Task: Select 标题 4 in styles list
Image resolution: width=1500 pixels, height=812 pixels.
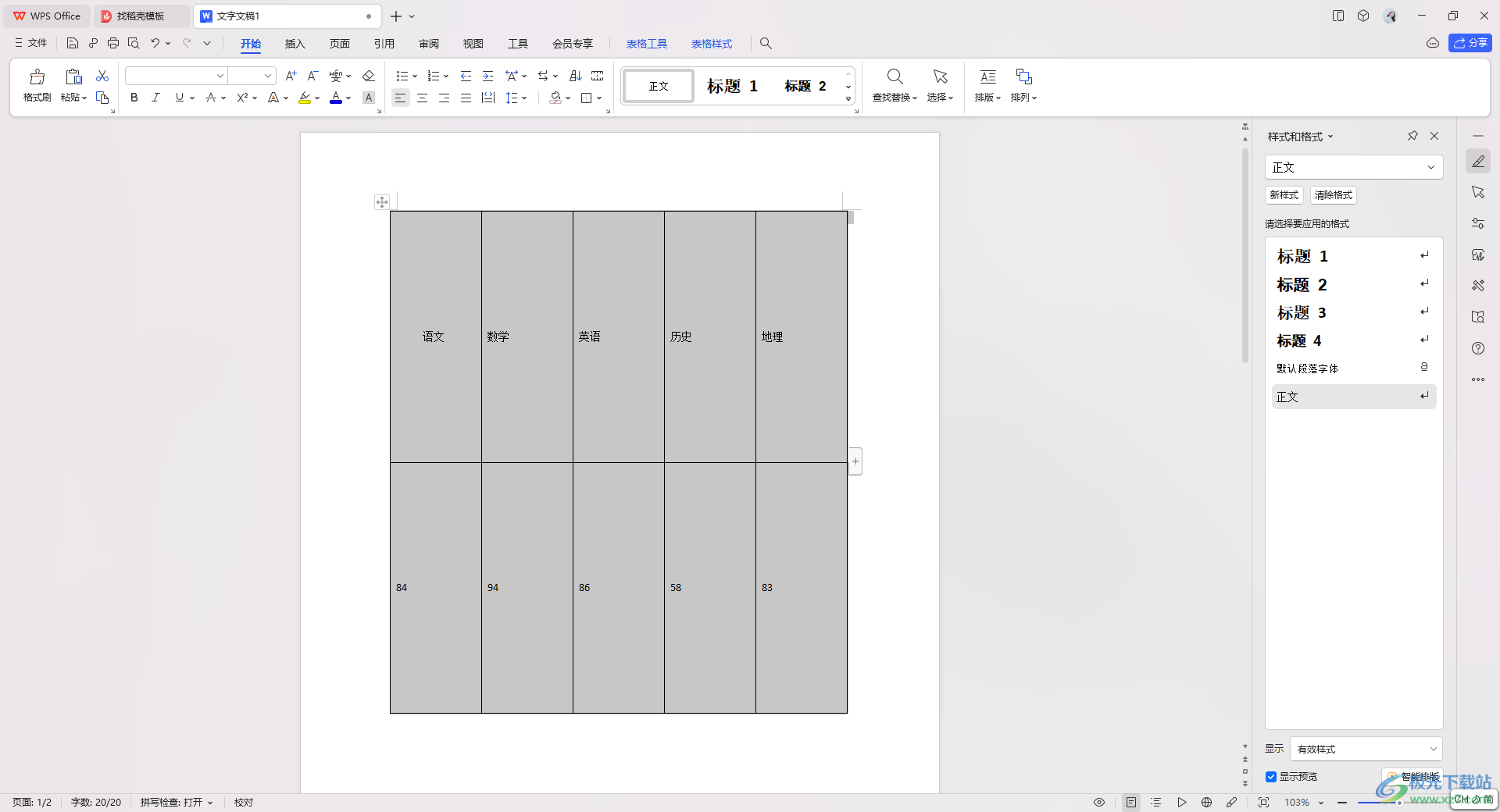Action: click(x=1353, y=340)
